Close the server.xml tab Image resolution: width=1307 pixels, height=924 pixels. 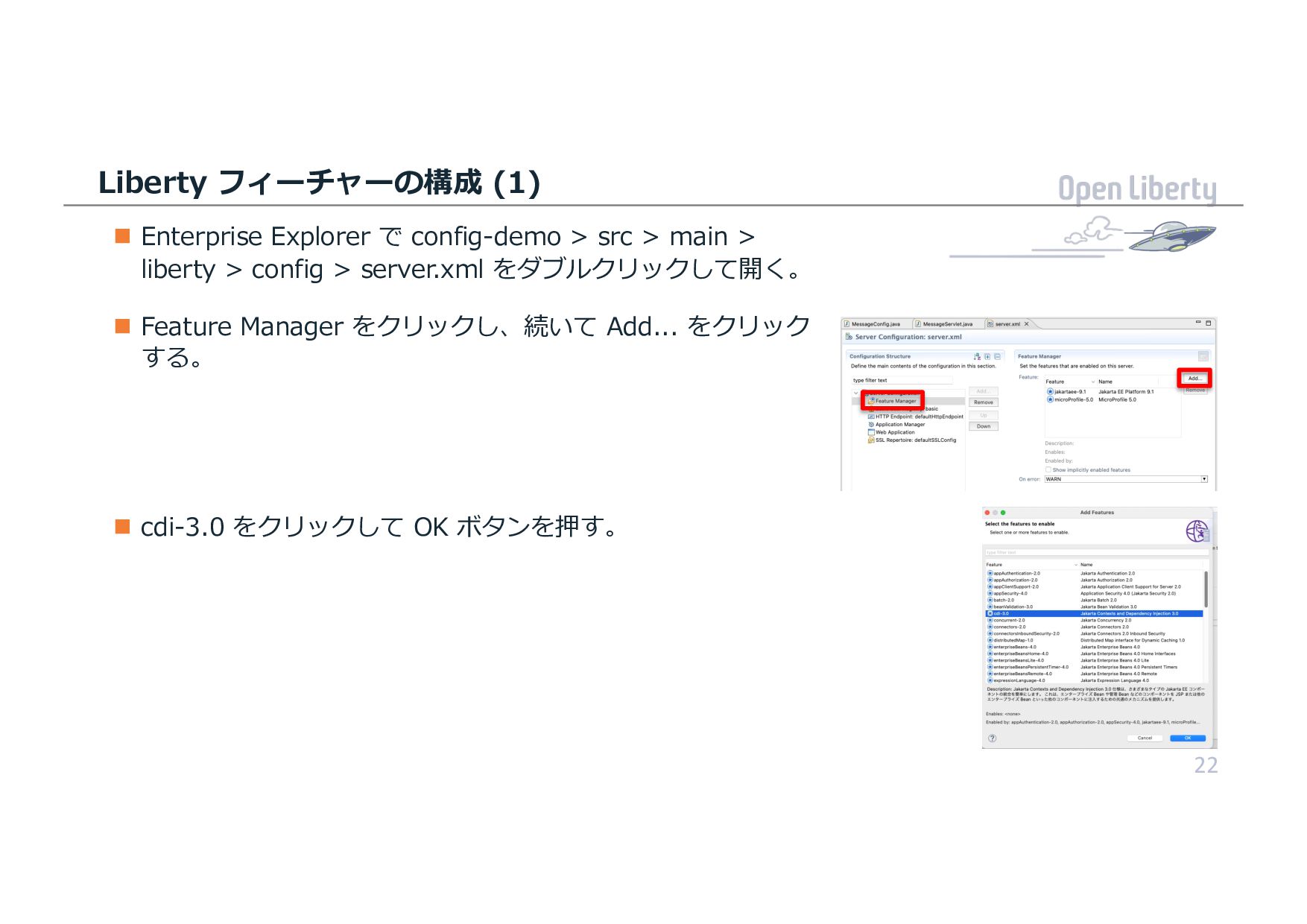pos(1027,323)
